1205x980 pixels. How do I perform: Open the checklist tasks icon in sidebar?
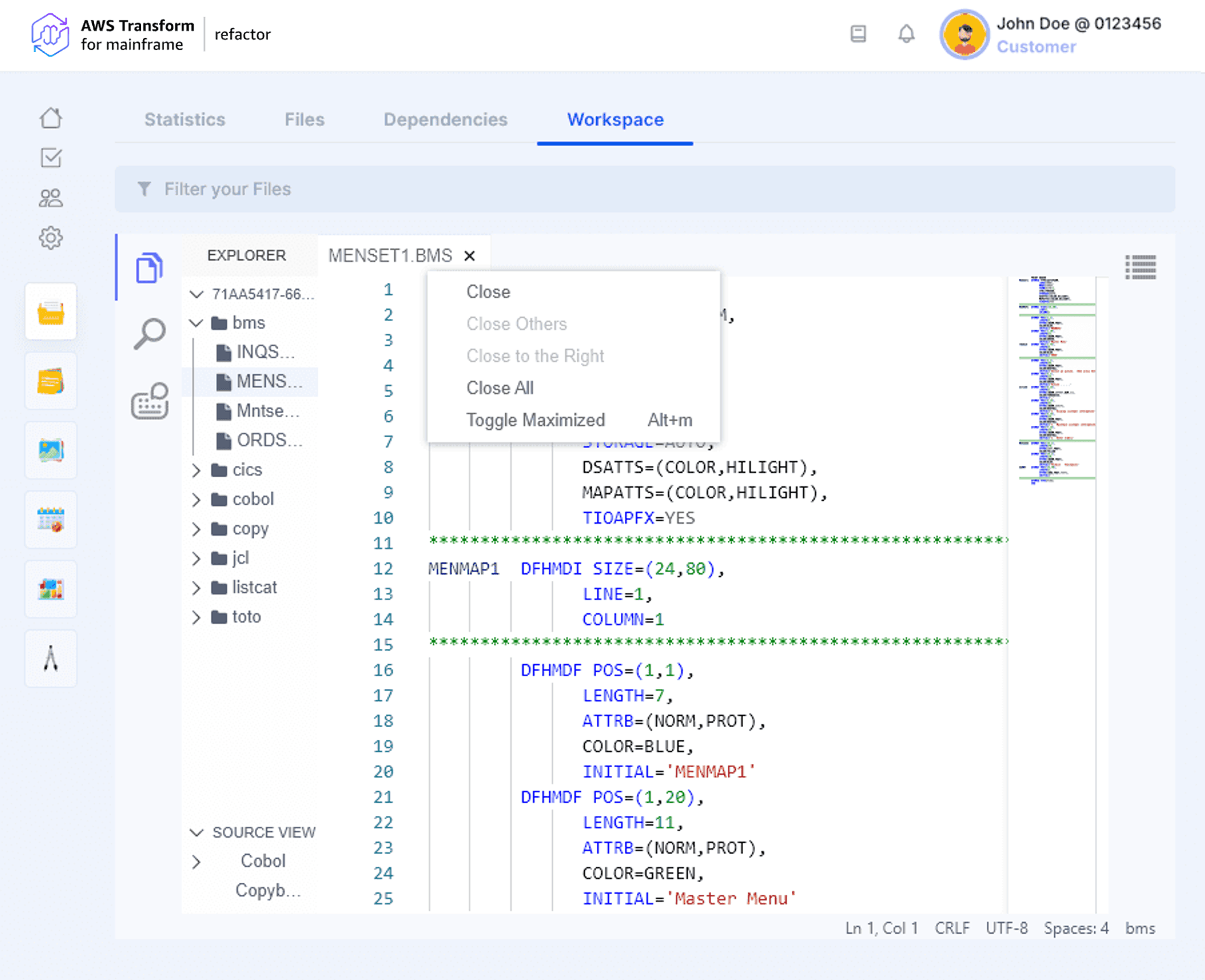pyautogui.click(x=51, y=158)
